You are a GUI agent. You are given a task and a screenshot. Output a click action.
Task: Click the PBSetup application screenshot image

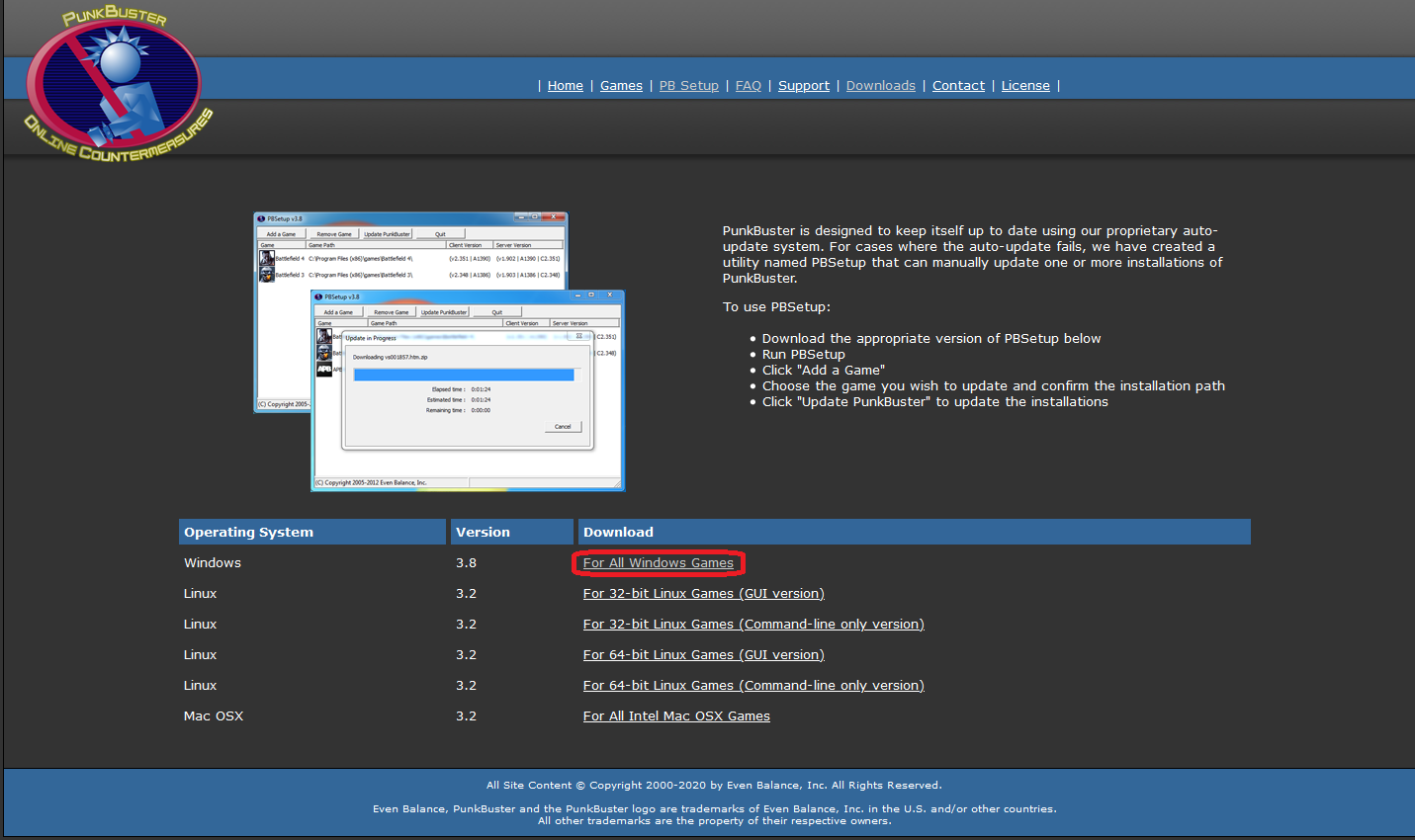[439, 352]
